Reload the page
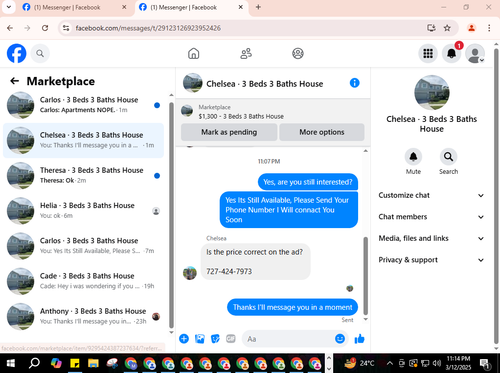This screenshot has height=373, width=500. [x=45, y=28]
